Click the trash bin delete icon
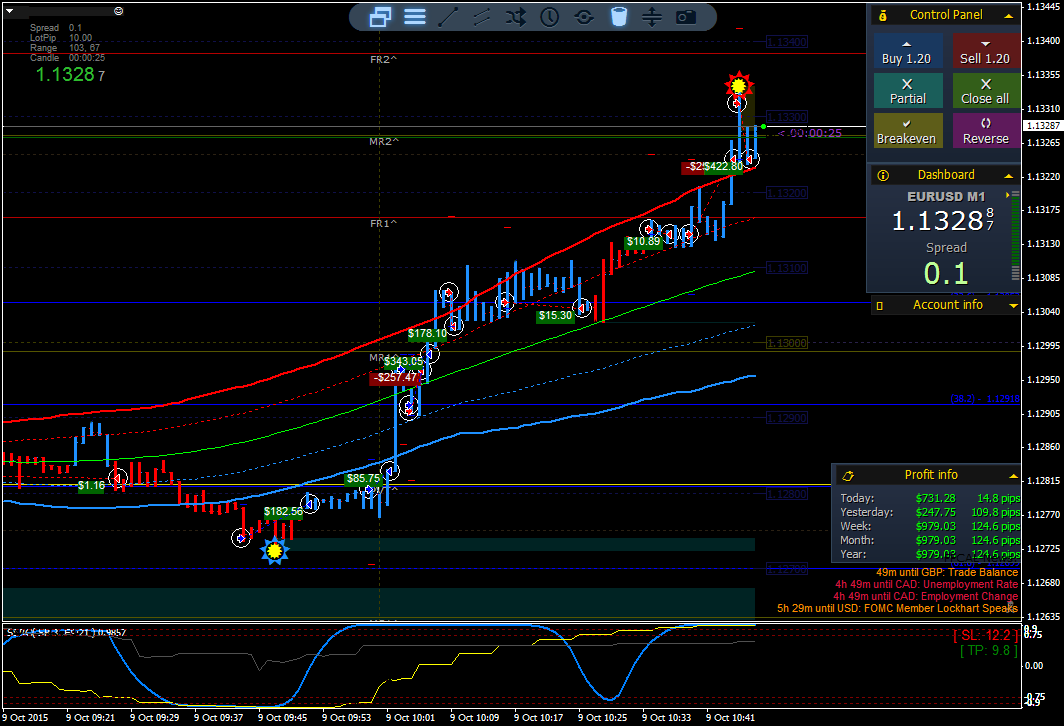The width and height of the screenshot is (1064, 726). pyautogui.click(x=618, y=17)
